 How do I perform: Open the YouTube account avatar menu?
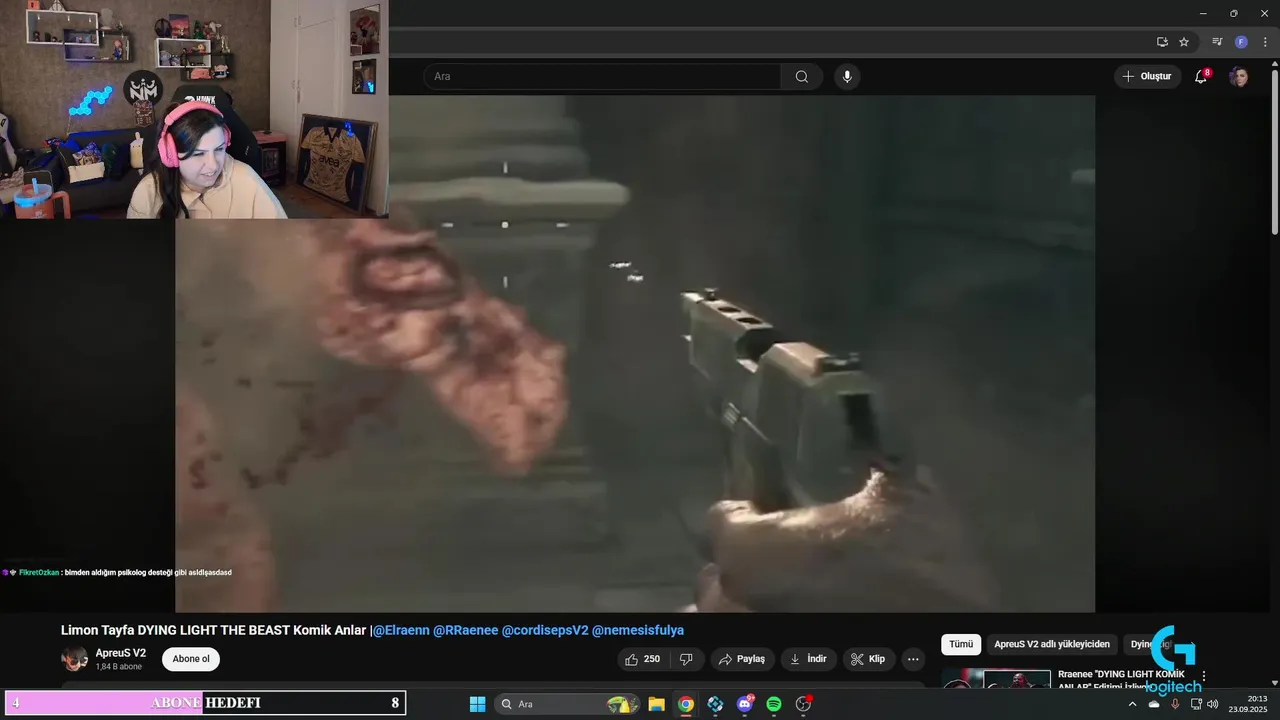pyautogui.click(x=1239, y=77)
